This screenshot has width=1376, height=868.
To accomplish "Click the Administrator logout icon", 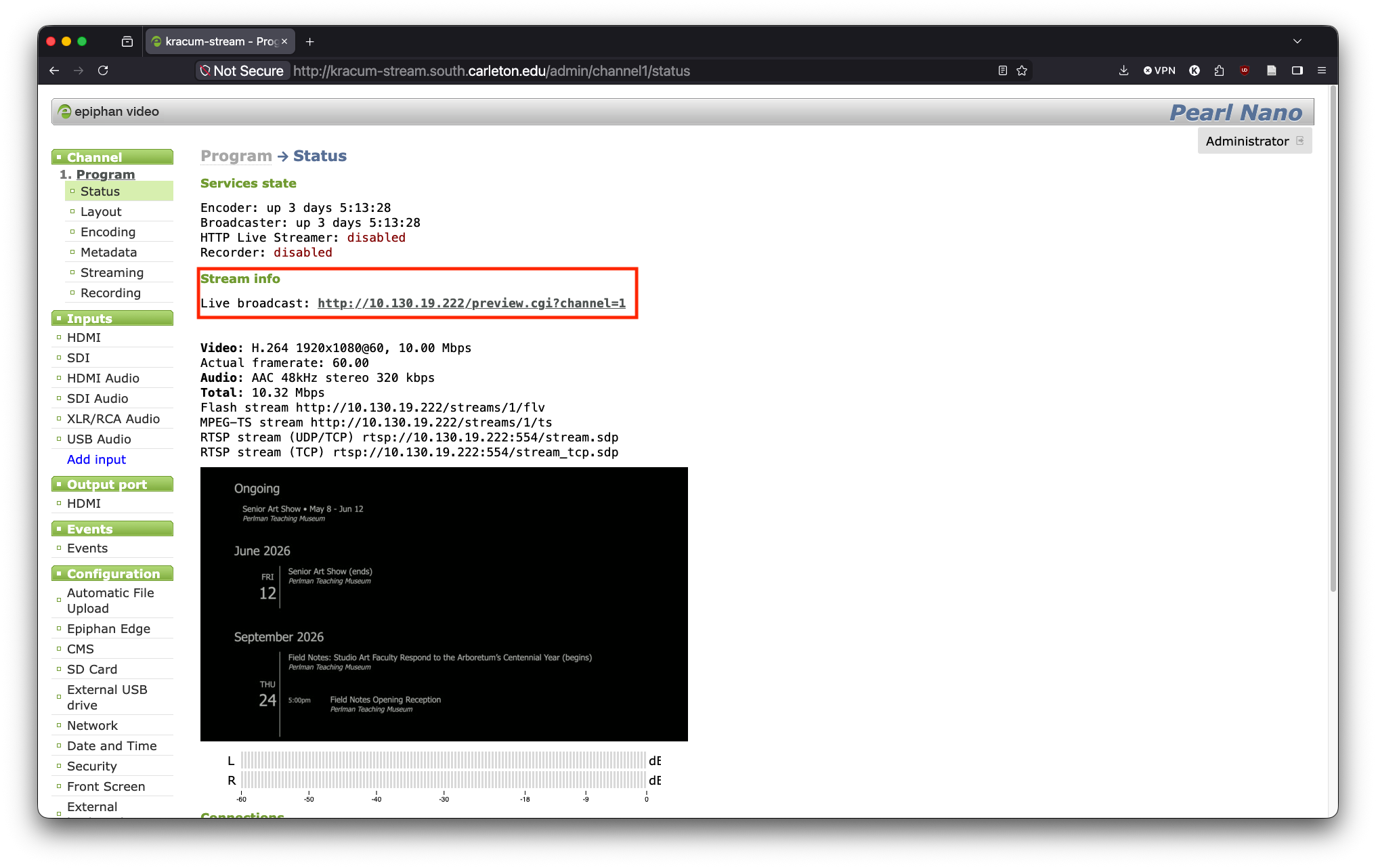I will point(1299,141).
